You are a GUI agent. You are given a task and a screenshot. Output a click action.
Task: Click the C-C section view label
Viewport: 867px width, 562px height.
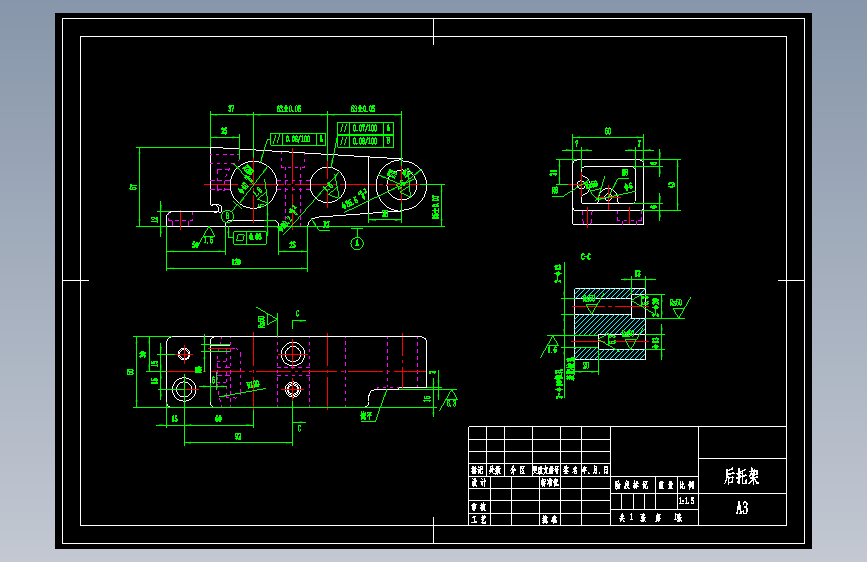586,257
